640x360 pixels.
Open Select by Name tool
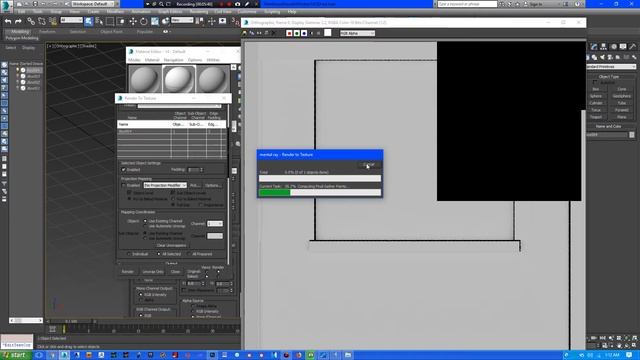(x=99, y=21)
